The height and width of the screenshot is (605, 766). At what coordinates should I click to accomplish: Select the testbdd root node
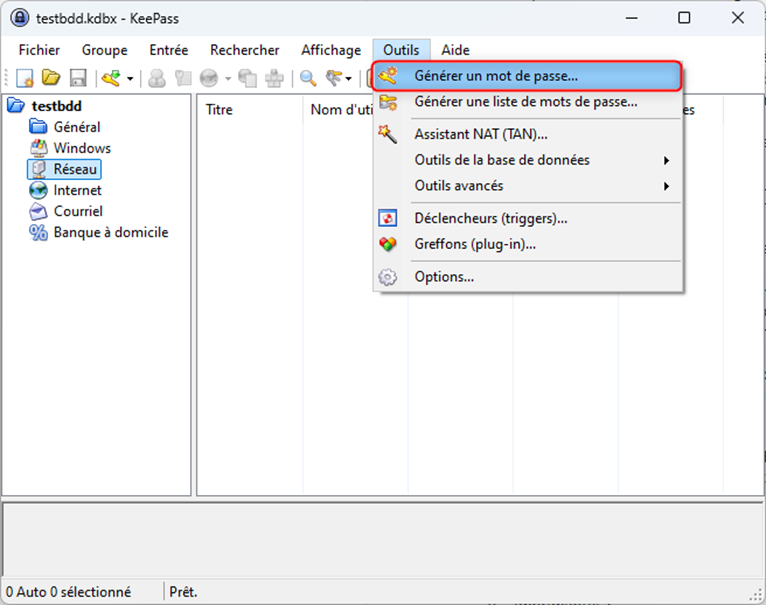56,106
